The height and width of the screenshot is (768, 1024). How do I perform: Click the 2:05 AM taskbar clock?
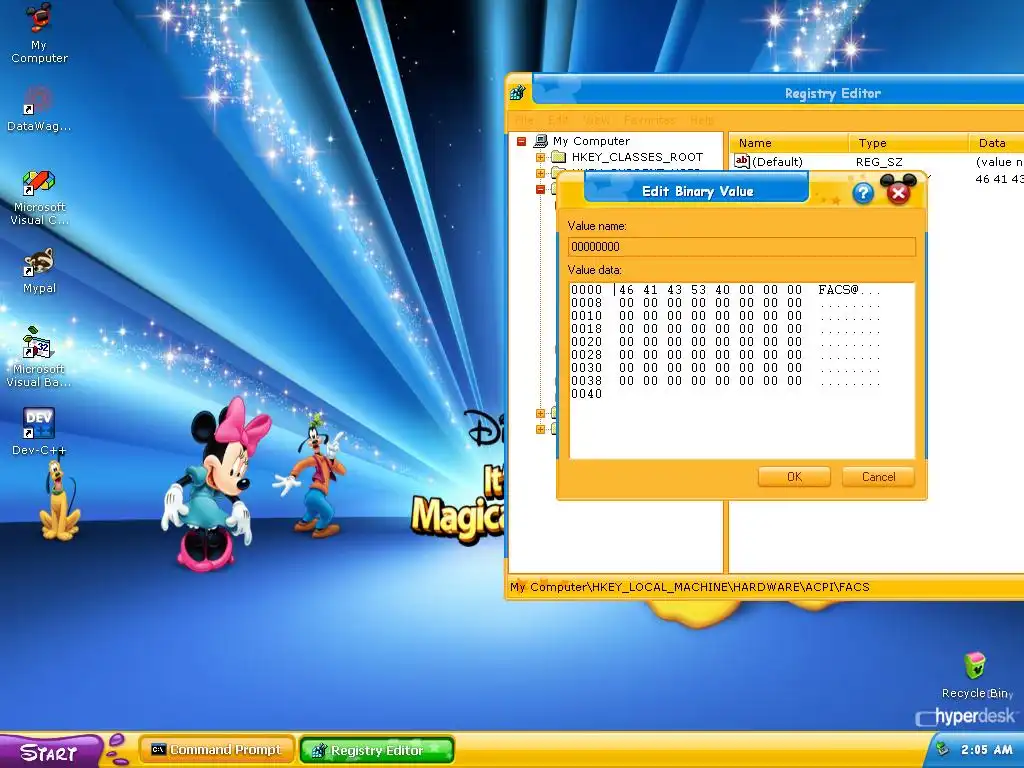[x=986, y=750]
